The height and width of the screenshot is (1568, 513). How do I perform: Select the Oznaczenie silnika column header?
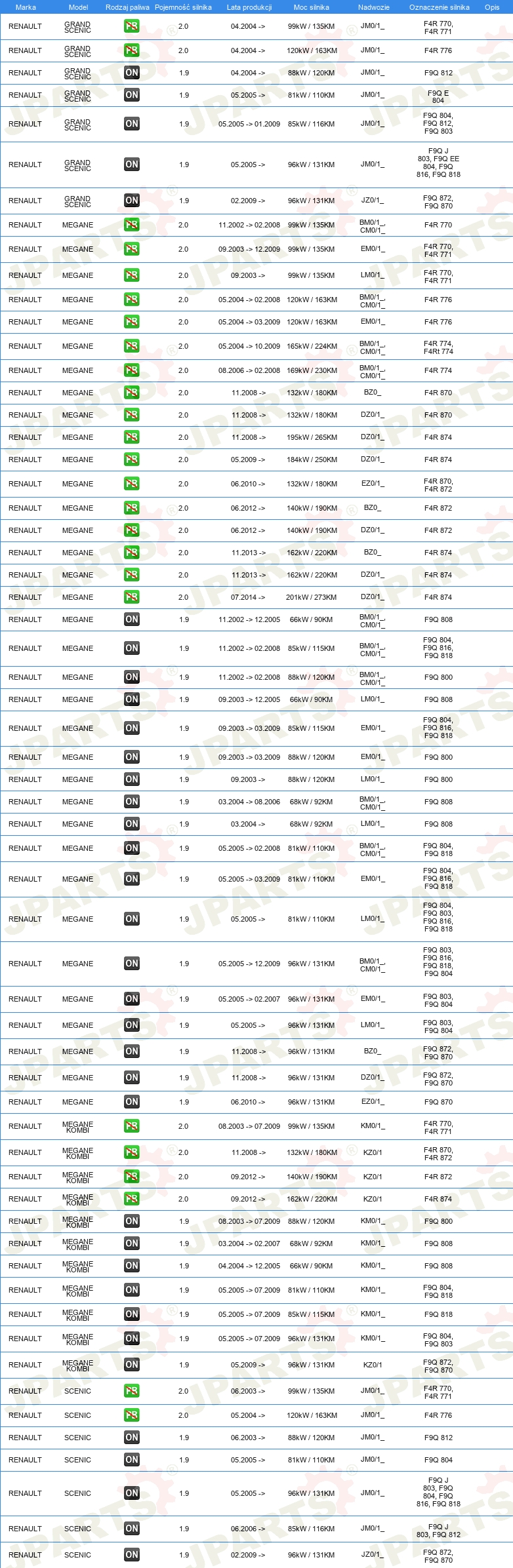[440, 7]
